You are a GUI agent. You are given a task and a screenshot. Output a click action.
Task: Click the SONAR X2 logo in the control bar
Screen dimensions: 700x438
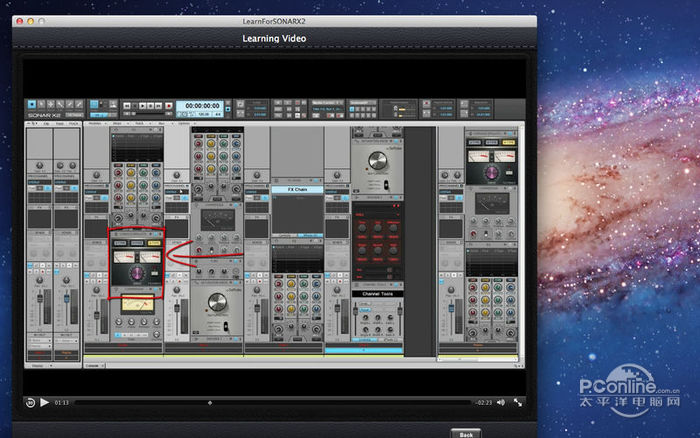(x=45, y=116)
